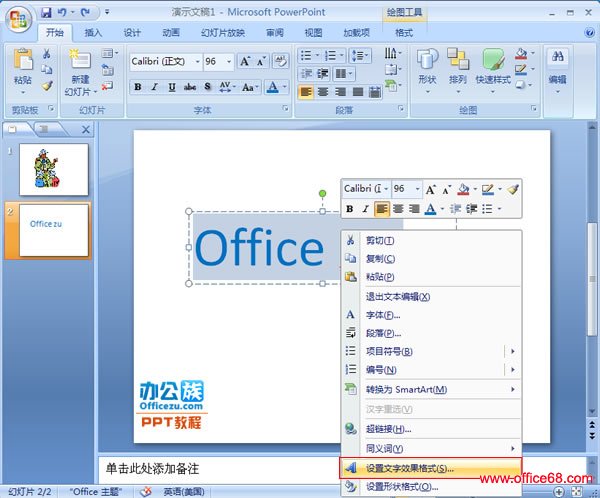
Task: Switch to the 动画 ribbon tab
Action: pyautogui.click(x=171, y=33)
